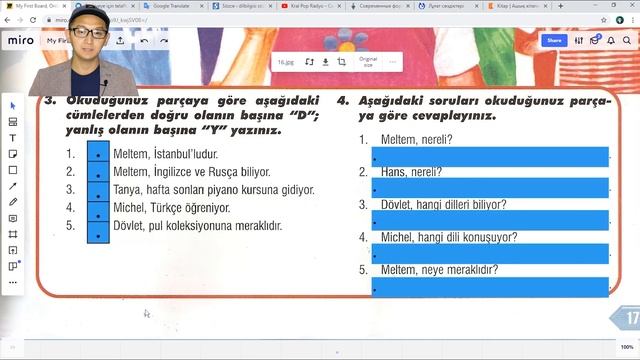Open the notifications bell
Viewport: 640px width, 360px height.
tap(611, 40)
